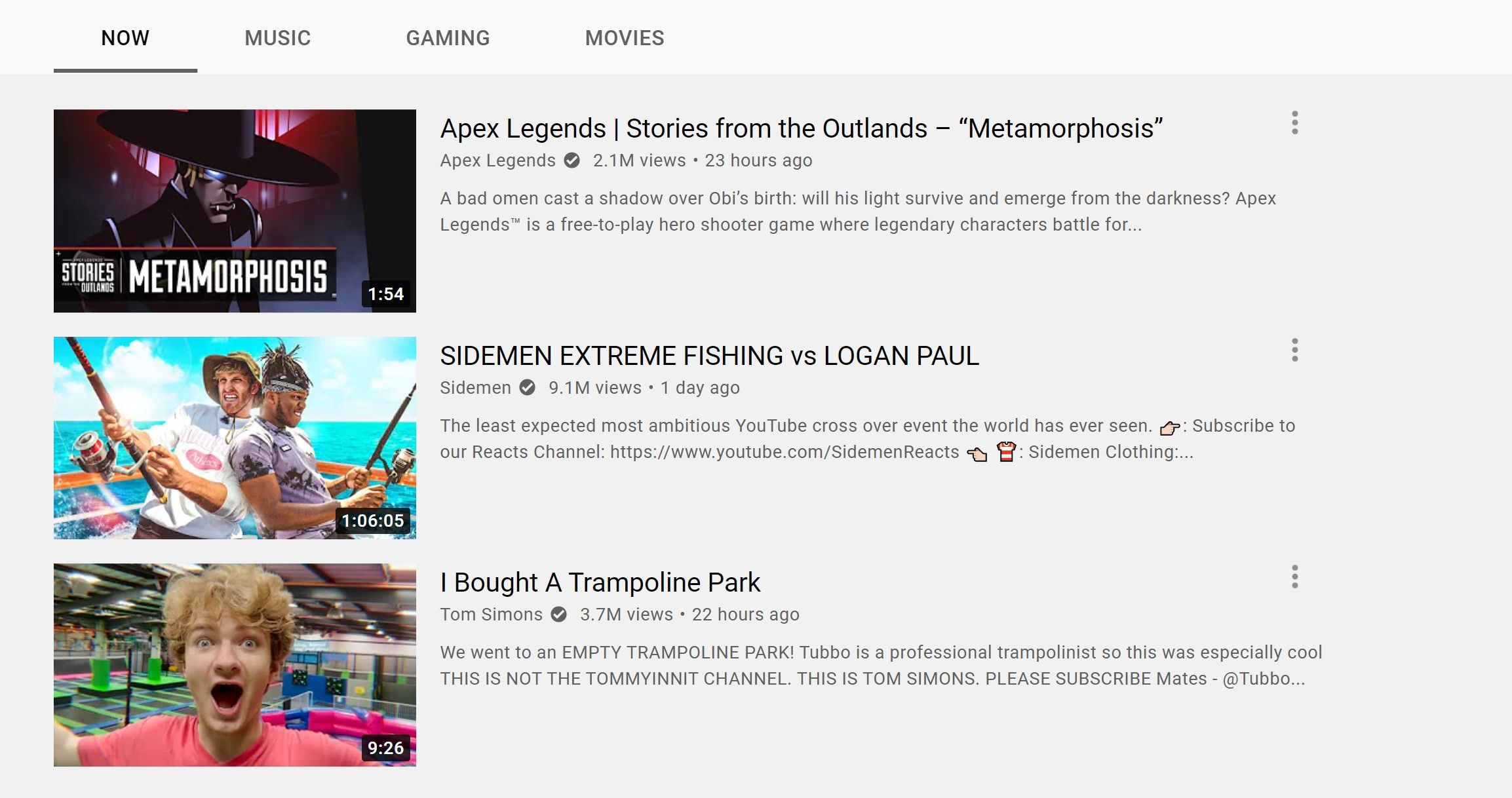1512x798 pixels.
Task: Click '9.1M views' text
Action: 595,388
